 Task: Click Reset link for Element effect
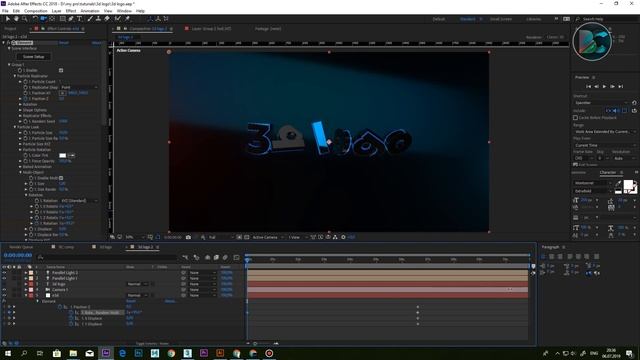click(x=64, y=42)
